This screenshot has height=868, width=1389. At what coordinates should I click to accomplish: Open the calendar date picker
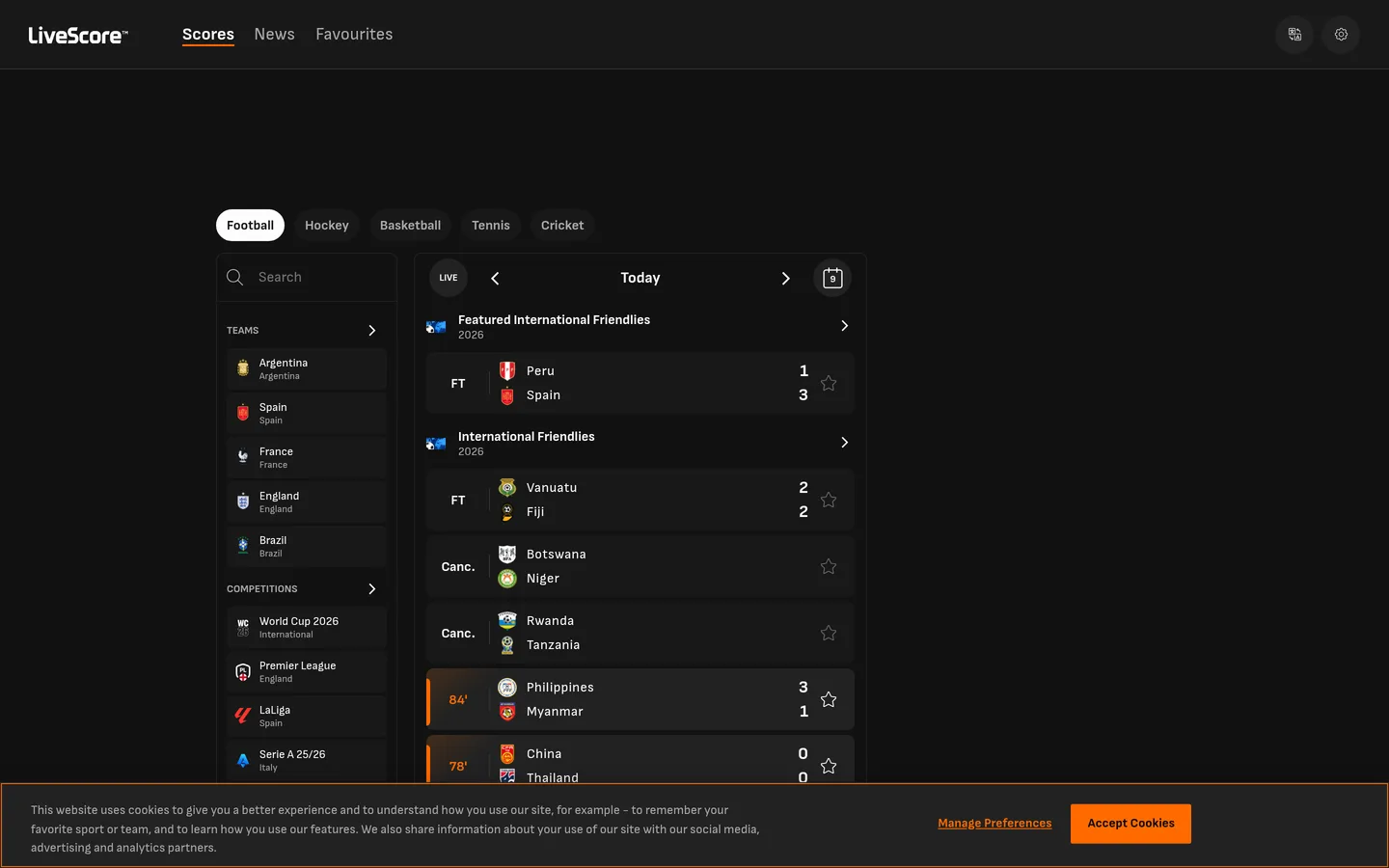point(832,279)
